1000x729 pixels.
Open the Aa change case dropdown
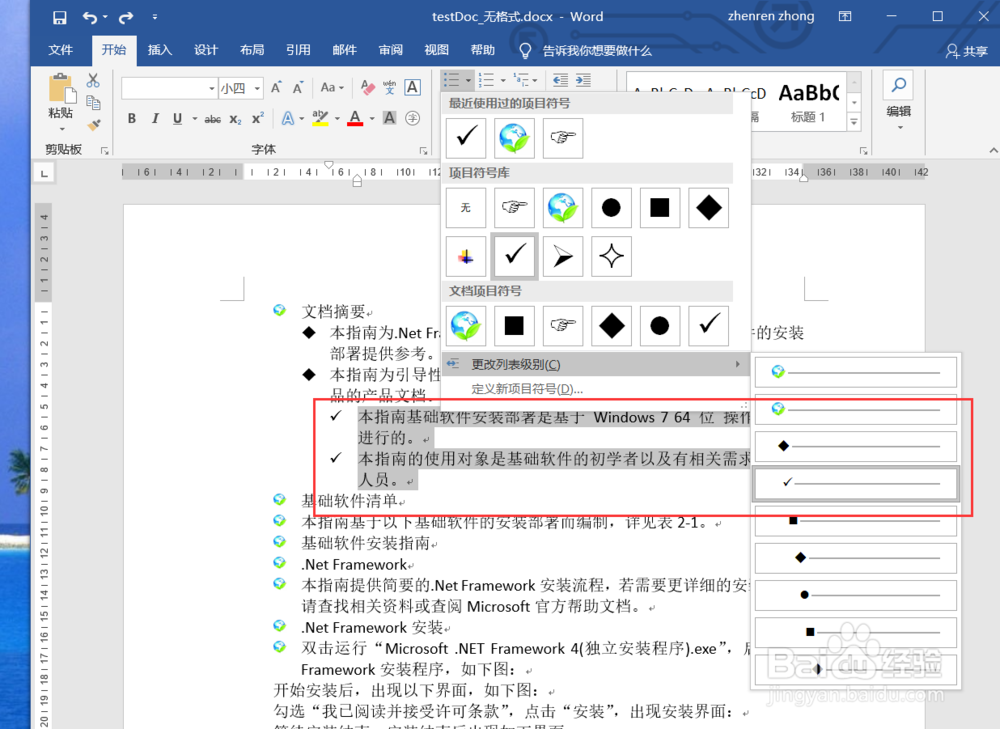(332, 87)
